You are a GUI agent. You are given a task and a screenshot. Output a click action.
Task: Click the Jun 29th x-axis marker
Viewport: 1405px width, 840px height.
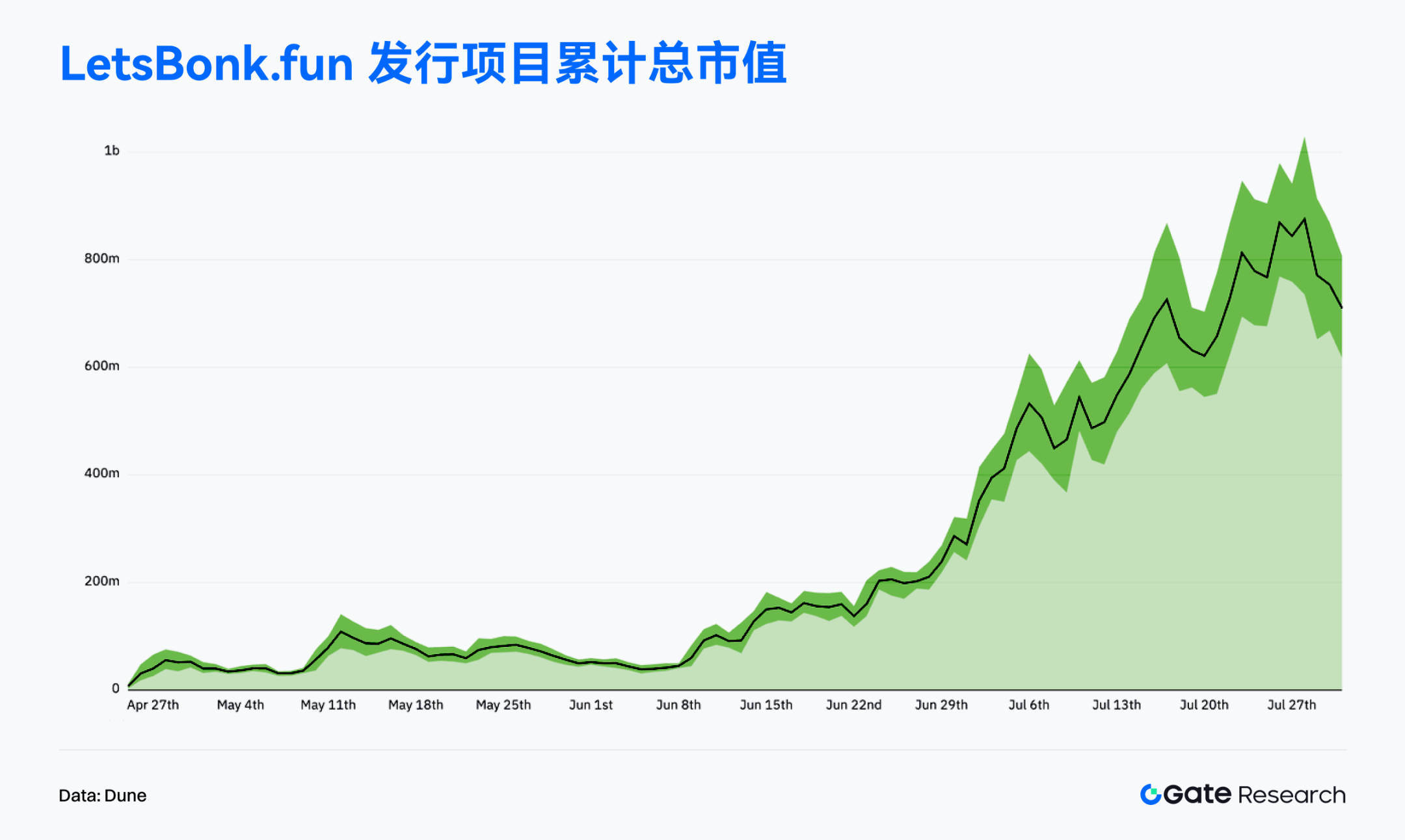coord(941,705)
